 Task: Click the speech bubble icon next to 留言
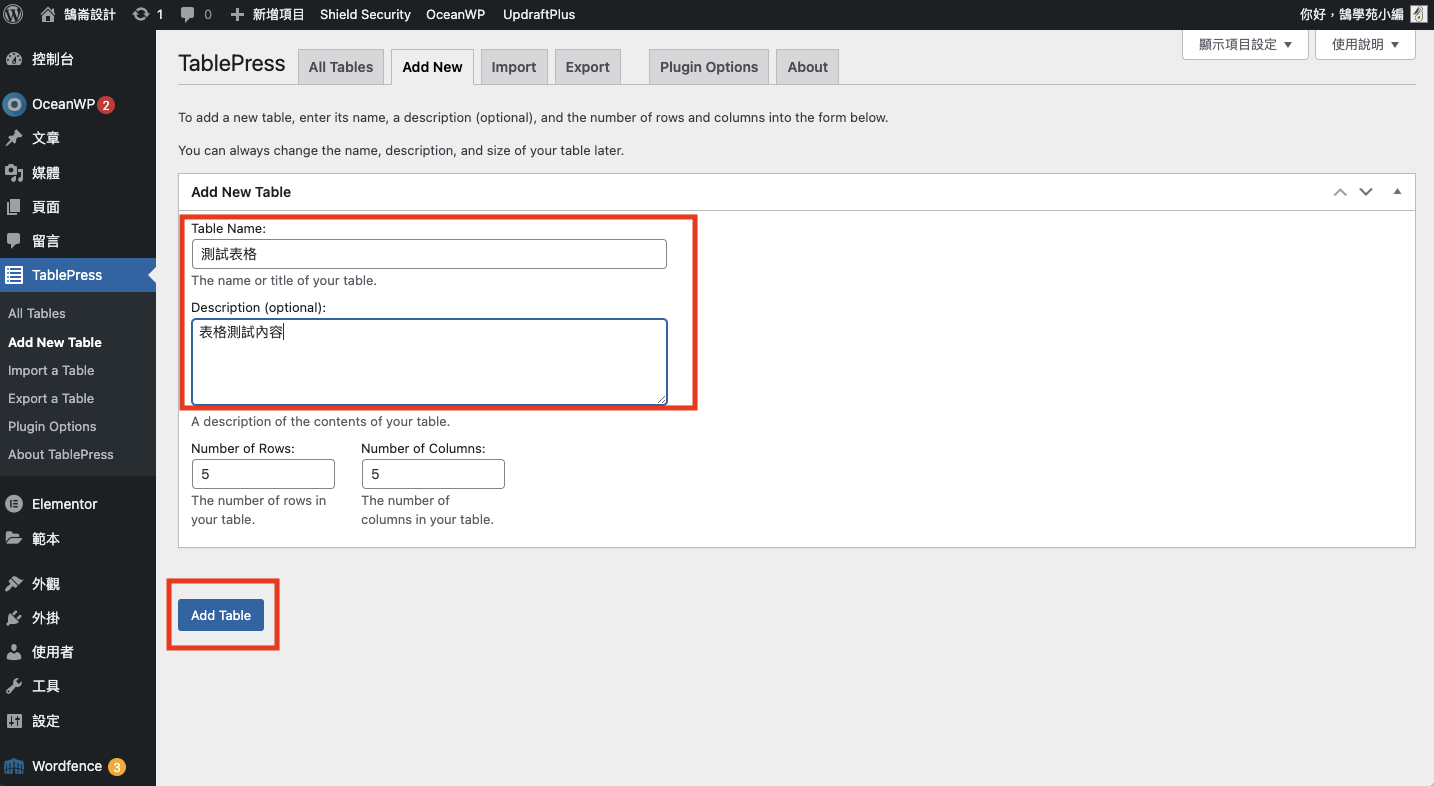pos(14,241)
